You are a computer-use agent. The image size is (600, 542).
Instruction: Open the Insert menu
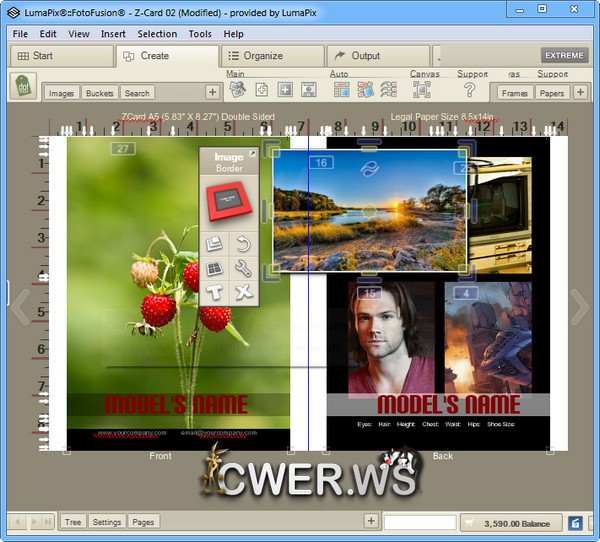[113, 34]
